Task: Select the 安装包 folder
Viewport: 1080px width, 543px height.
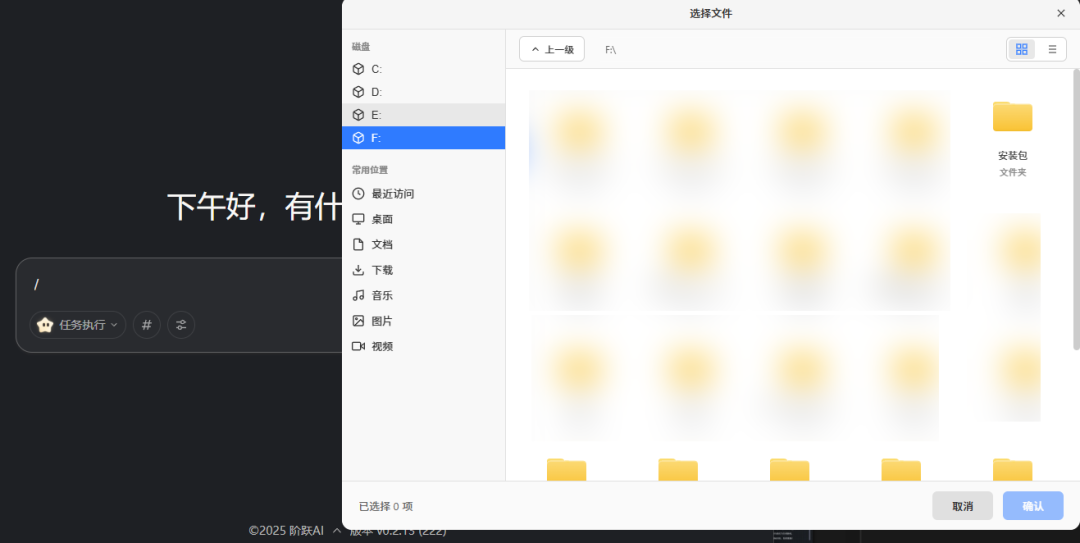Action: click(1012, 138)
